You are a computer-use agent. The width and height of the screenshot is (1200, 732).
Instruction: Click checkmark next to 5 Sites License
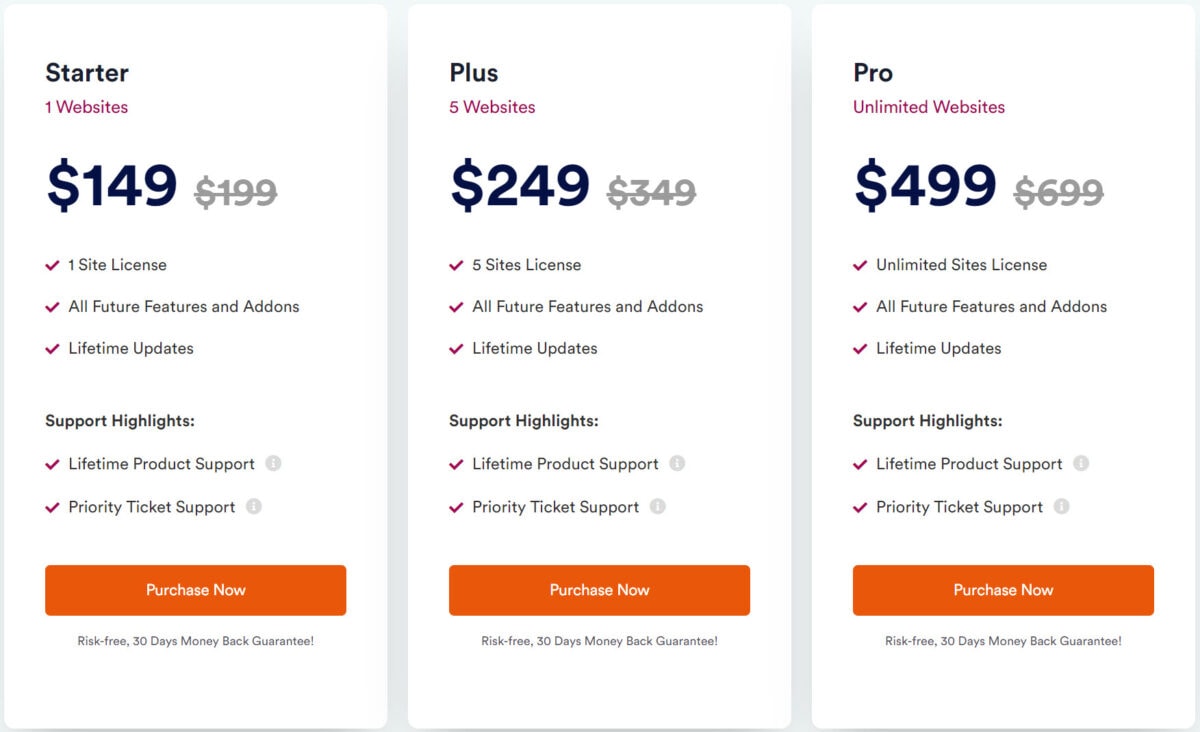click(456, 265)
